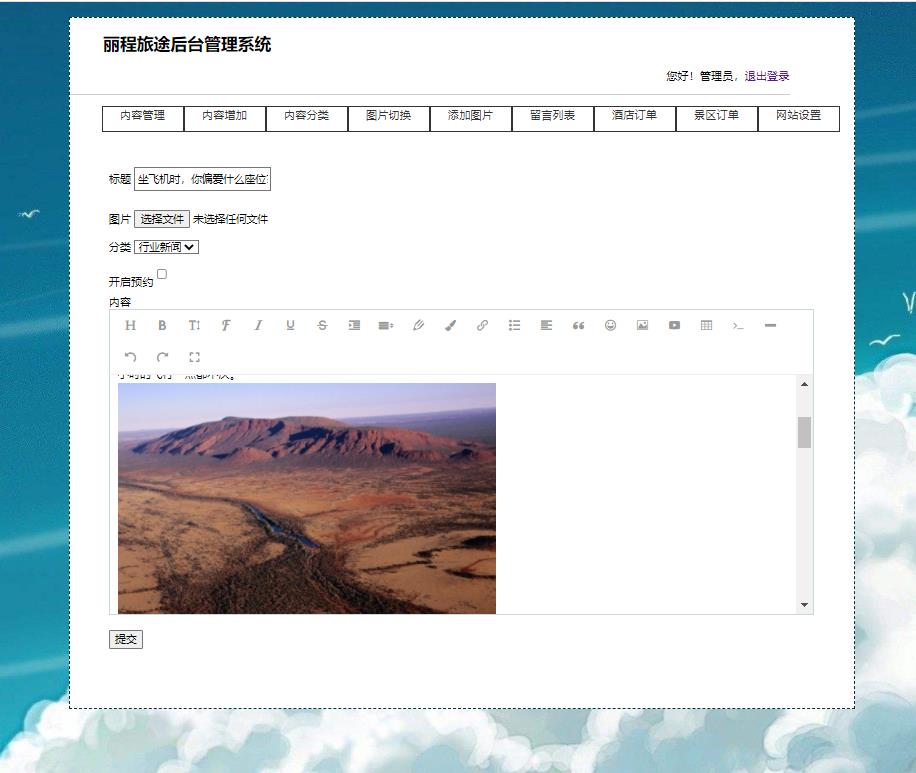
Task: Click the 选择文件 upload button
Action: tap(162, 219)
